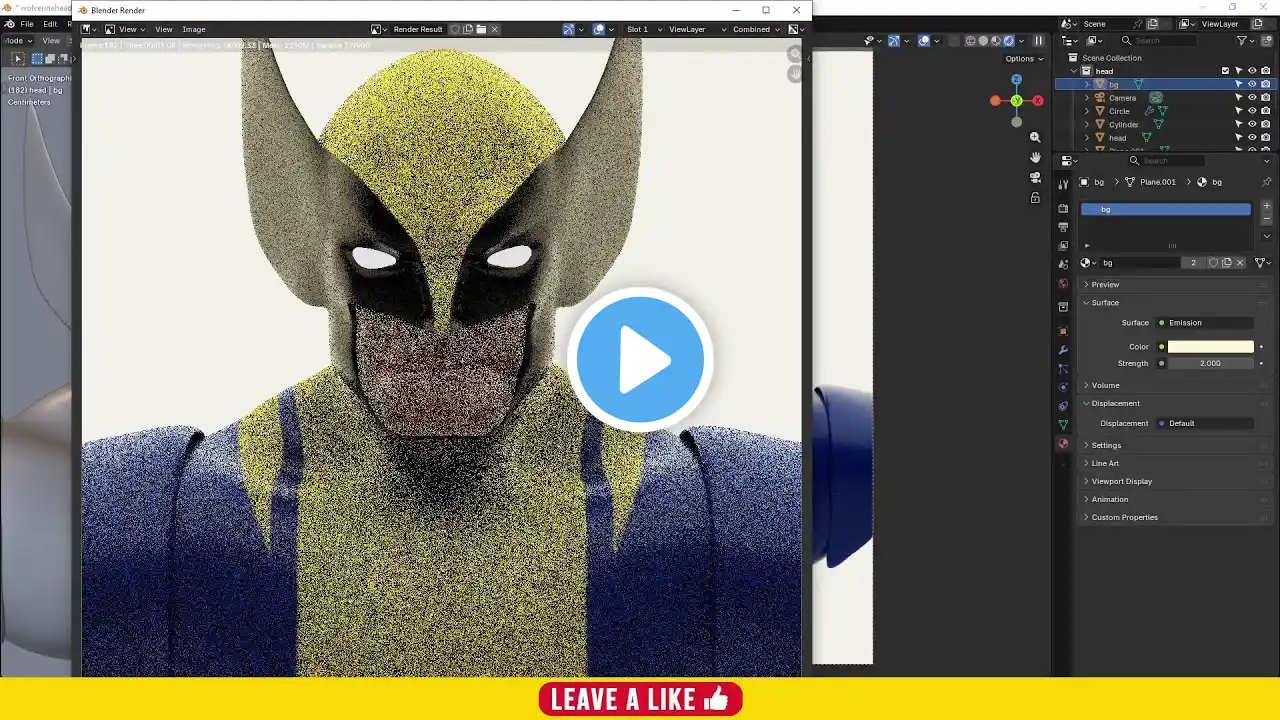Add a new material slot with plus
The height and width of the screenshot is (720, 1280).
coord(1267,206)
